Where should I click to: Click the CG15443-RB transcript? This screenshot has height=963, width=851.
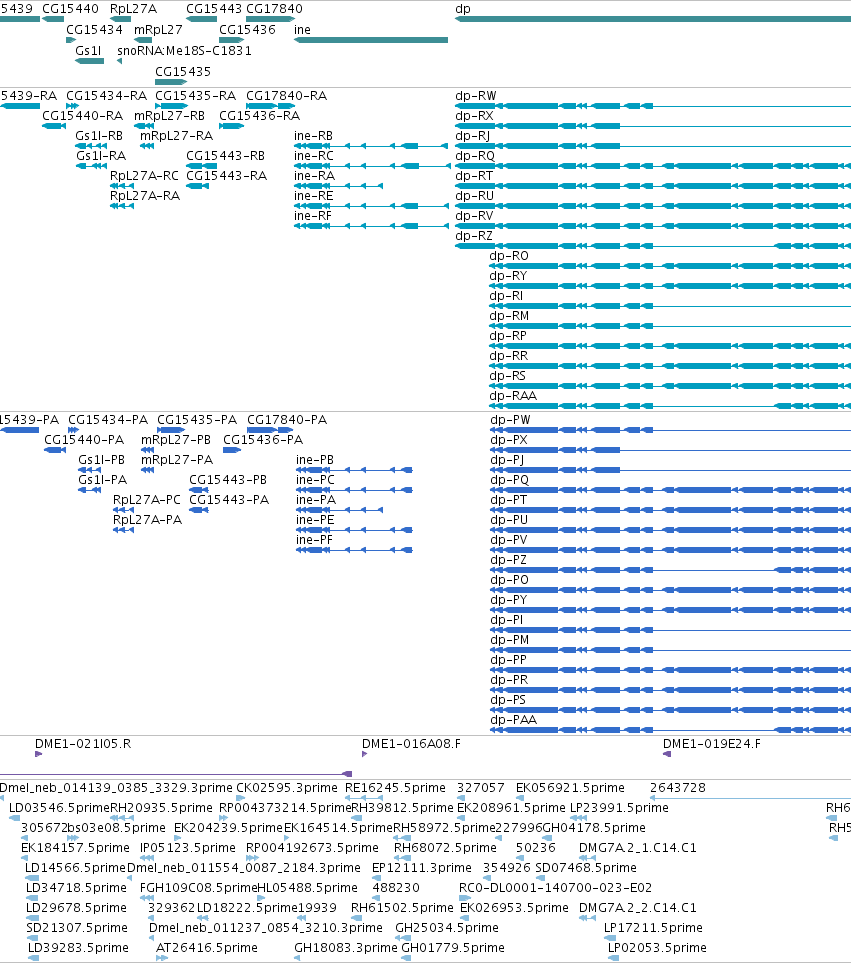point(201,166)
